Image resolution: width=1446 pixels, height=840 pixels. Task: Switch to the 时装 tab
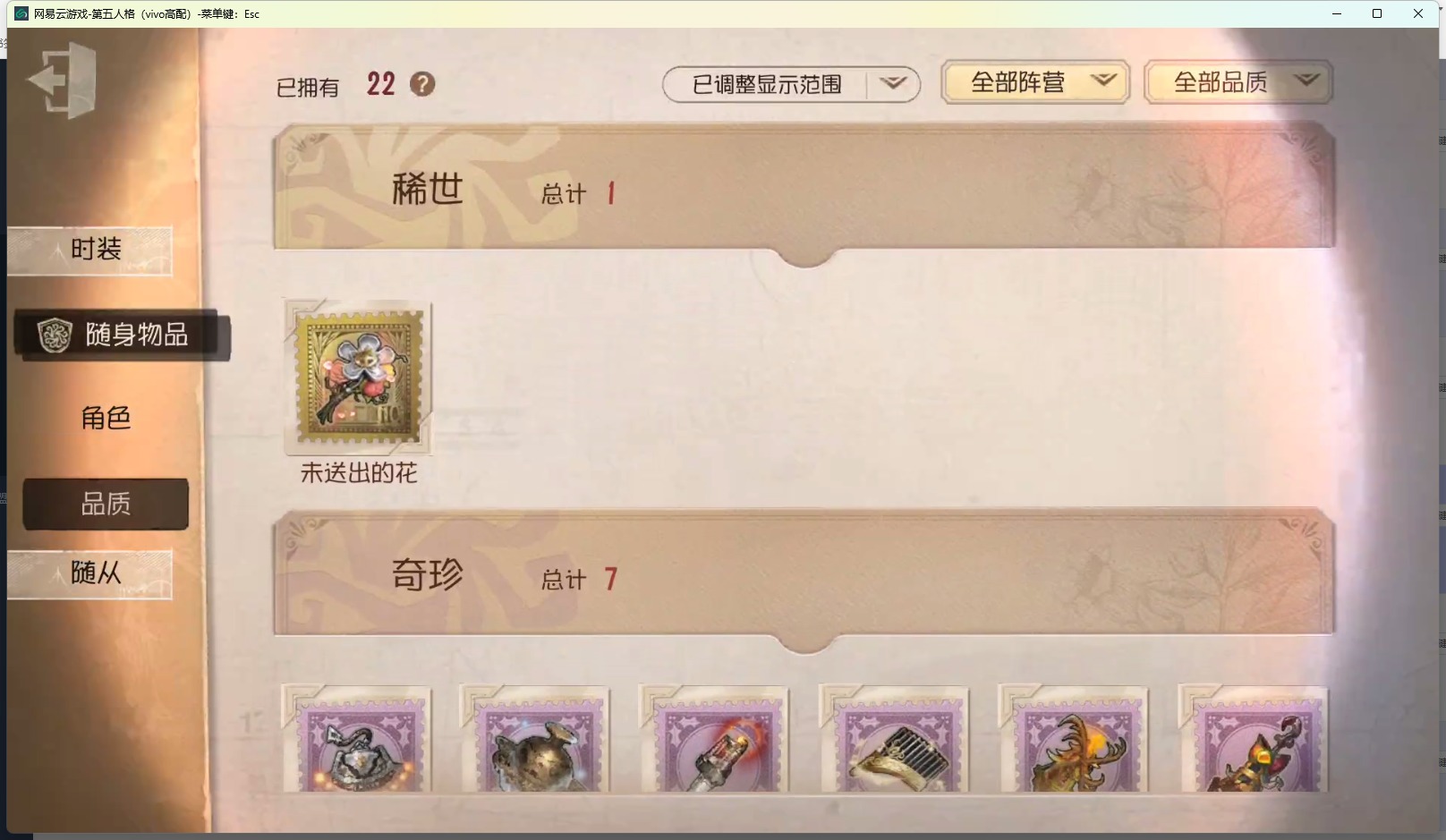tap(90, 250)
